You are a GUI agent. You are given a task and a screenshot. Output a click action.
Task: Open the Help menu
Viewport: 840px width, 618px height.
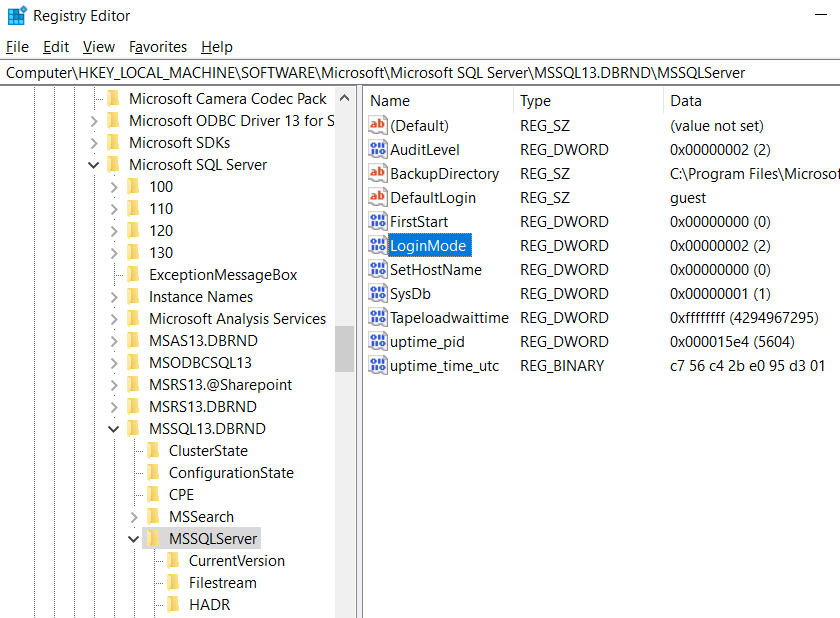pos(217,47)
